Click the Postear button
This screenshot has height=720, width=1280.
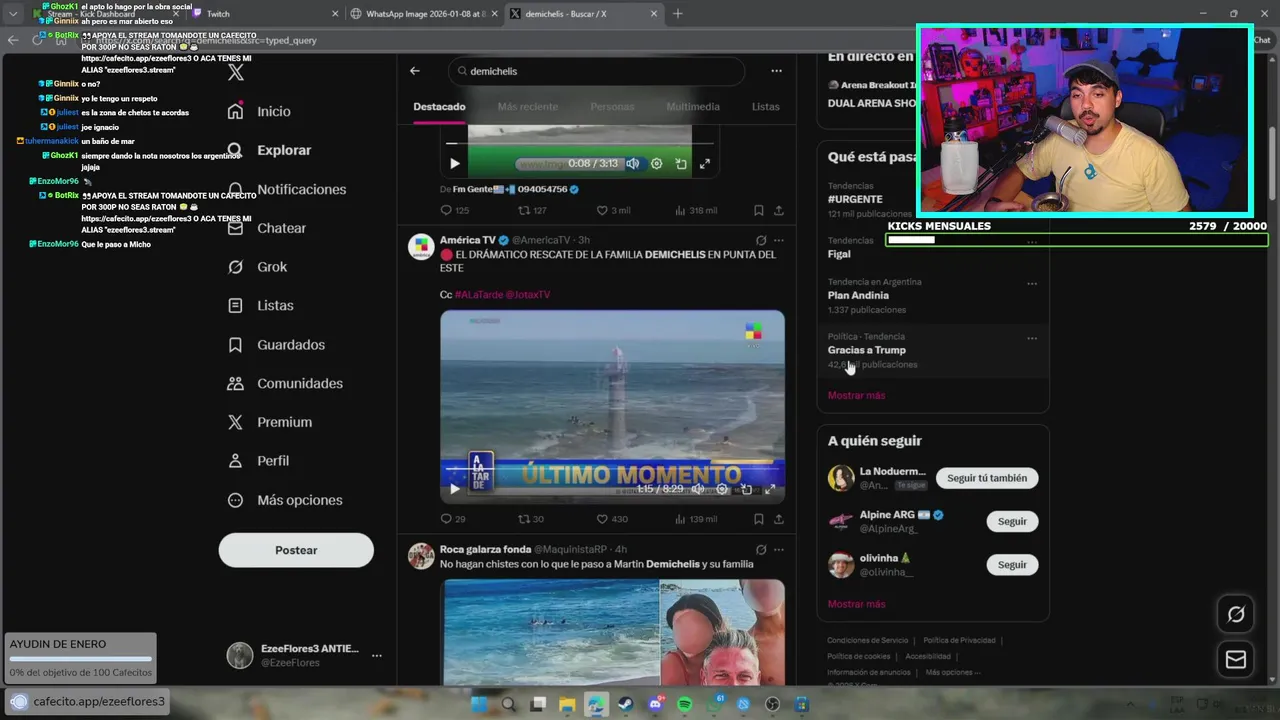point(296,550)
